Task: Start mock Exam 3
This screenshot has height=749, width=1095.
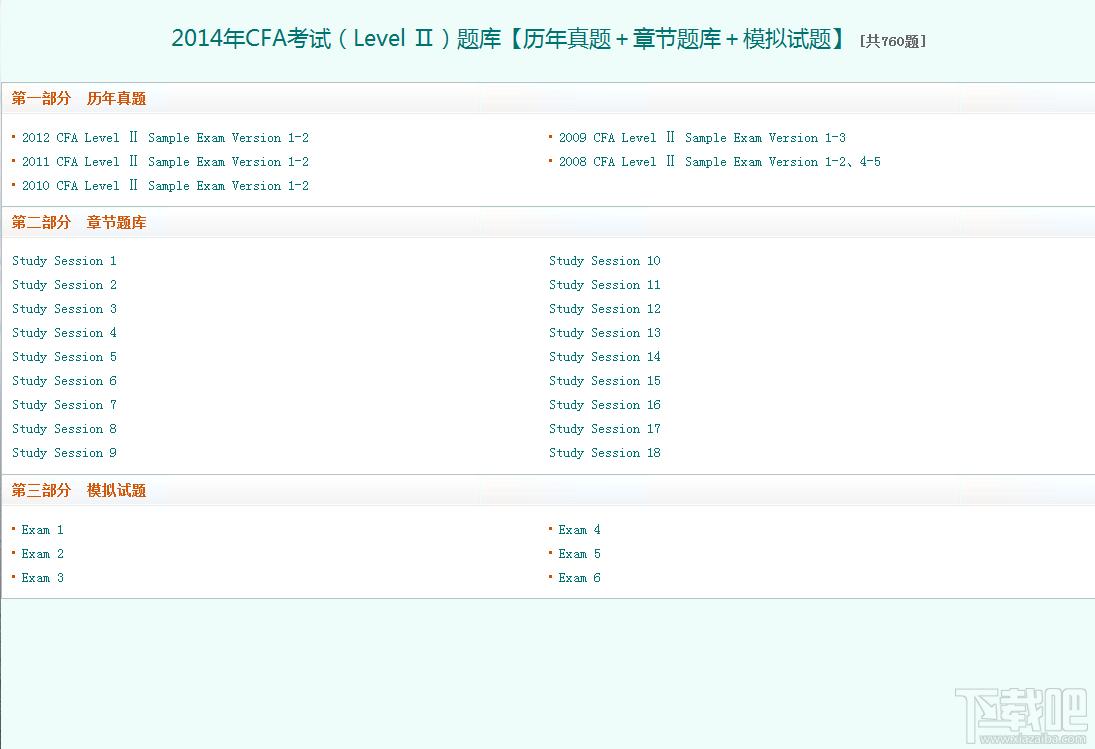Action: [x=43, y=577]
